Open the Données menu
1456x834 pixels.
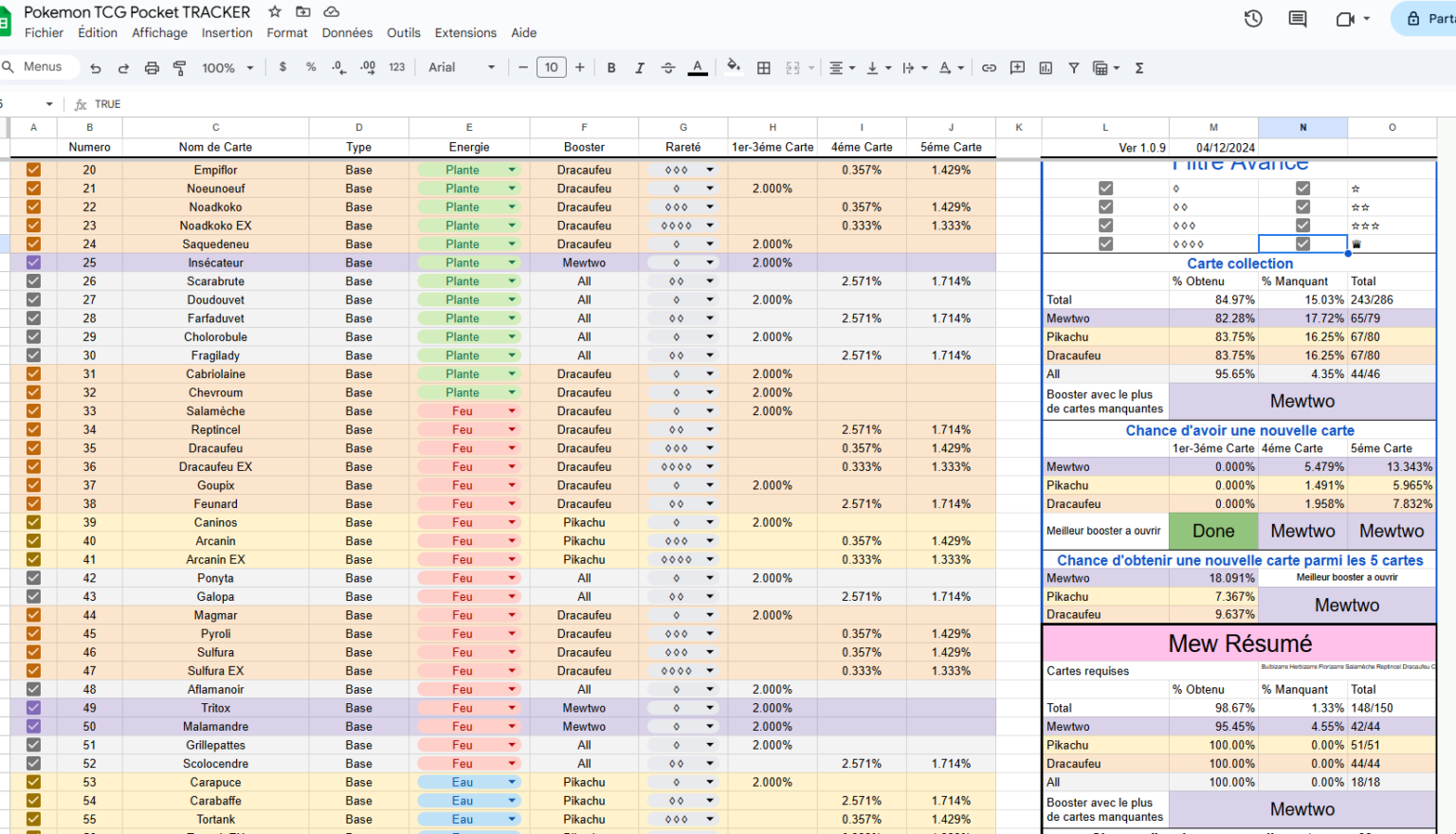[x=347, y=33]
